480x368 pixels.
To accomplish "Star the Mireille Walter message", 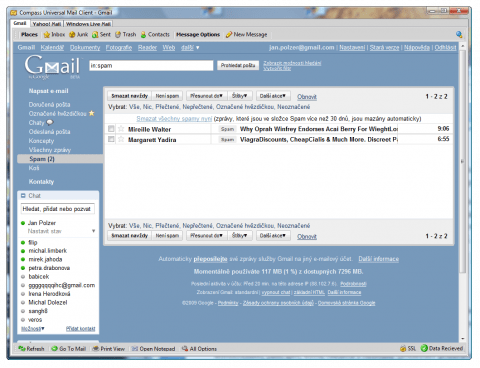I will pyautogui.click(x=121, y=129).
